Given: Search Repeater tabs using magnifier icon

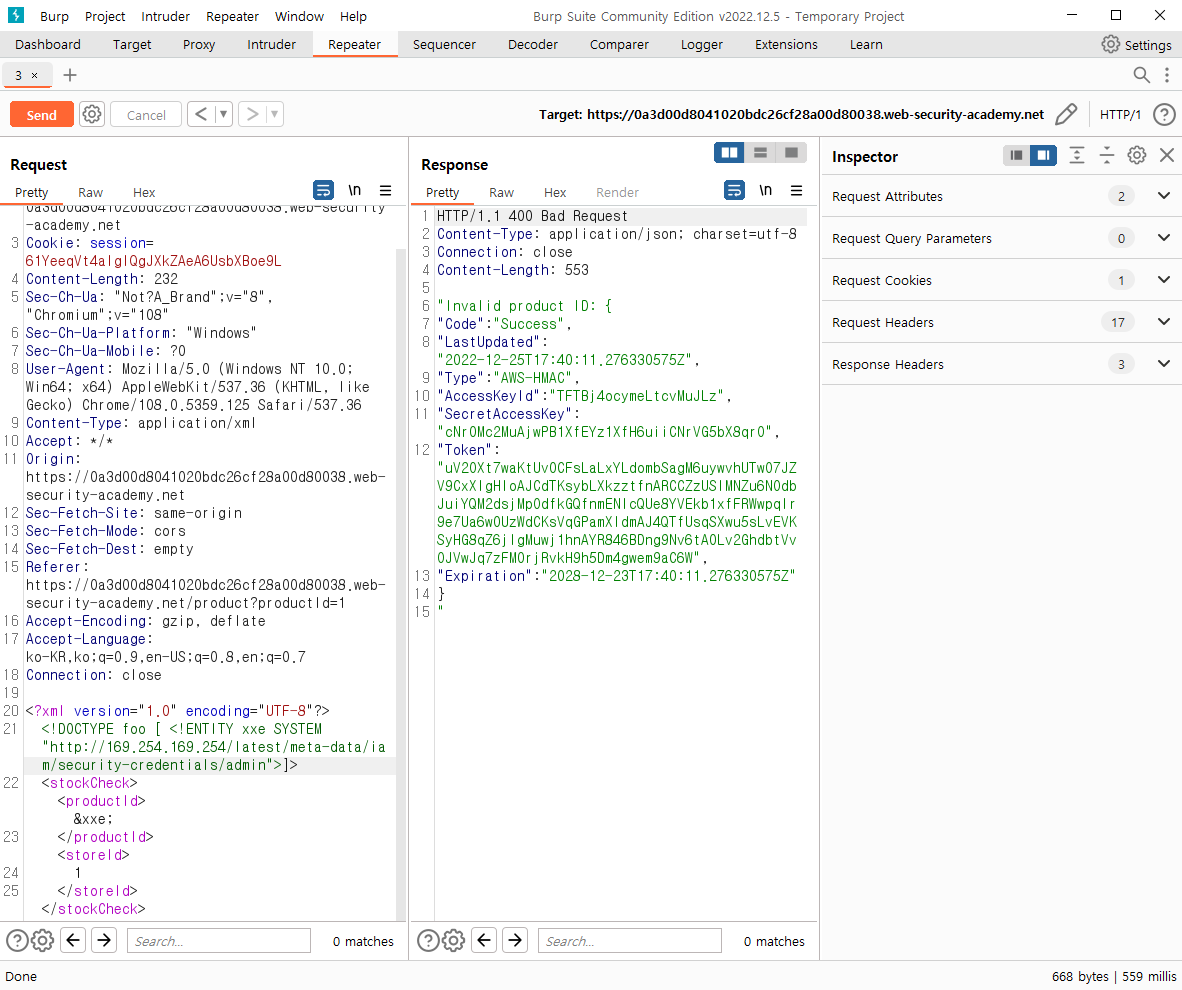Looking at the screenshot, I should [1141, 75].
